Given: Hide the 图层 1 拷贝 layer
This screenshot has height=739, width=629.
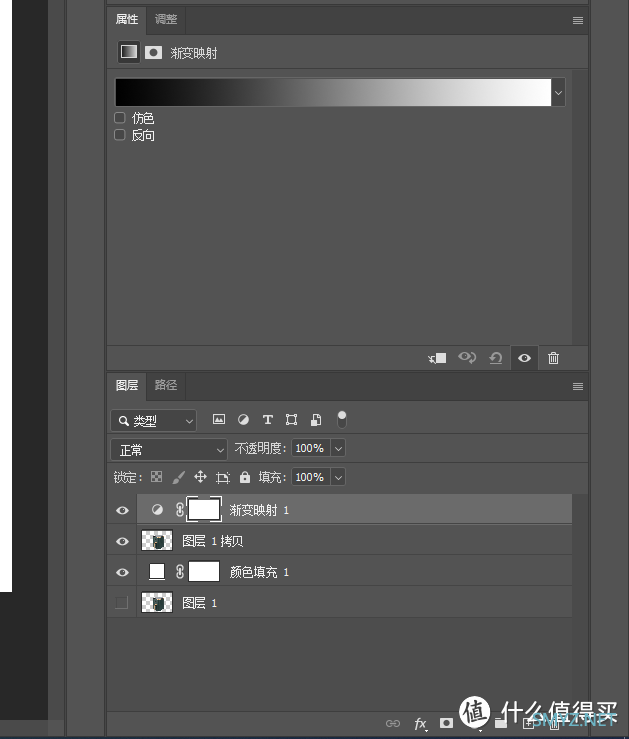Looking at the screenshot, I should pos(122,541).
